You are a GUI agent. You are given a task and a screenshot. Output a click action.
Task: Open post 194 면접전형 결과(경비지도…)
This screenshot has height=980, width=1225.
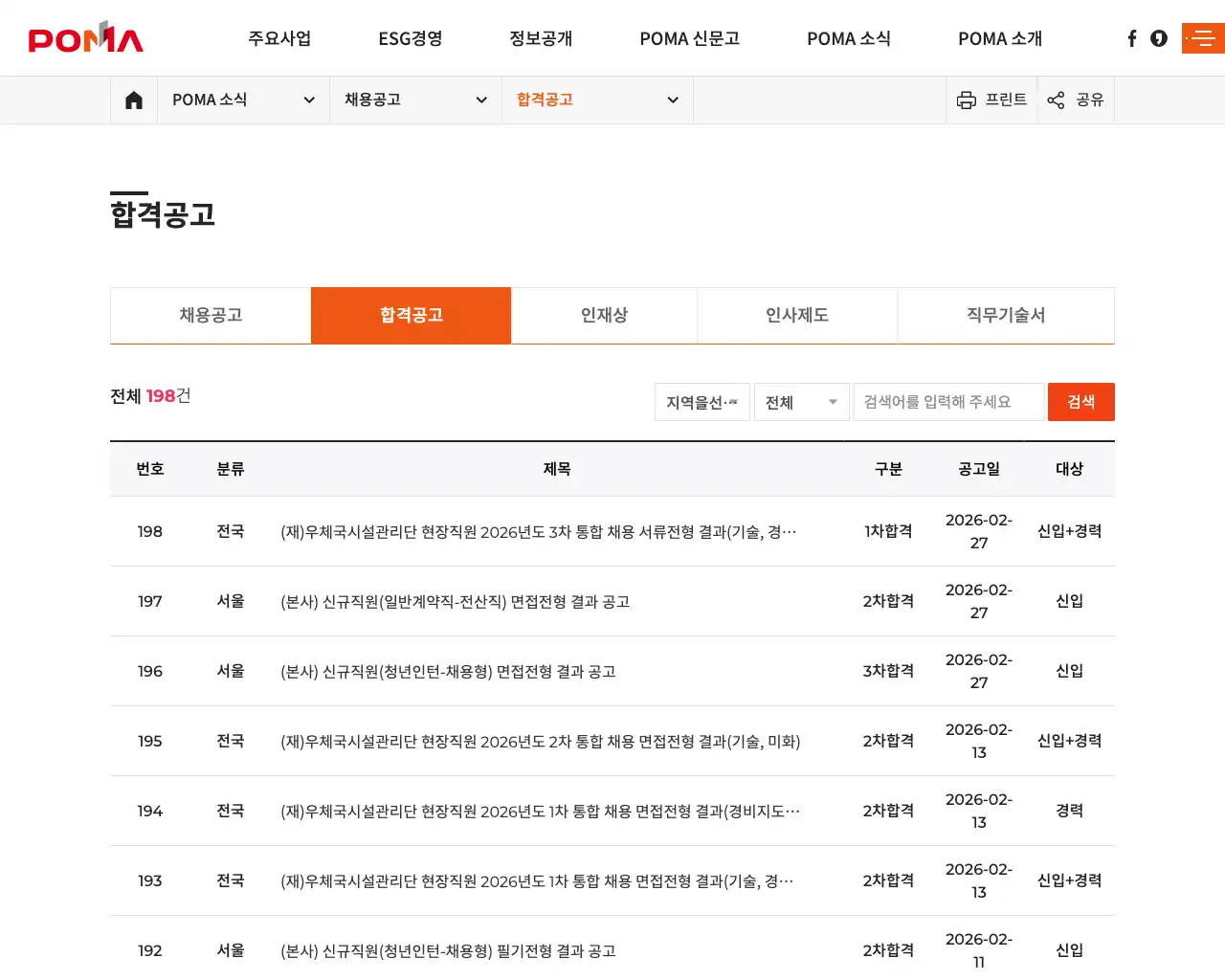point(540,811)
